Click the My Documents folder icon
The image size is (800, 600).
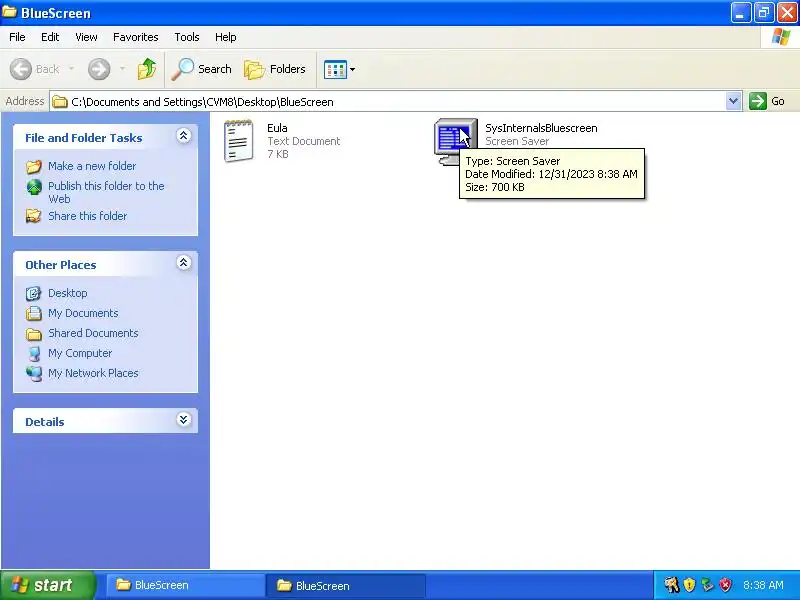coord(34,313)
